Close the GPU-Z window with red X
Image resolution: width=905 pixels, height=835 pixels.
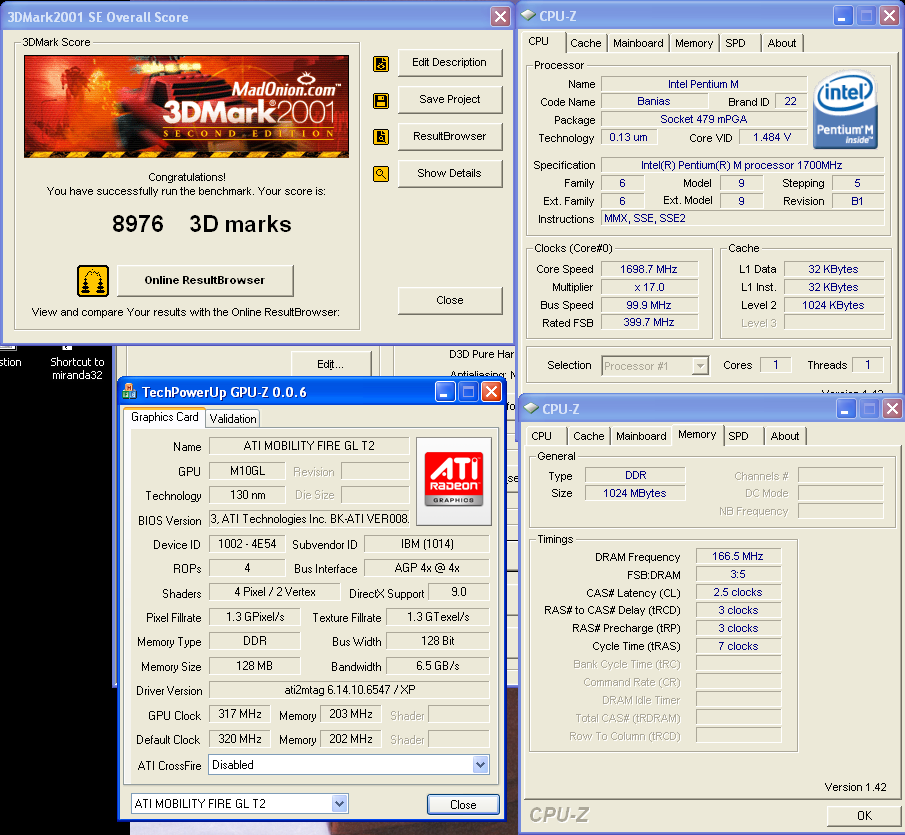pos(491,392)
